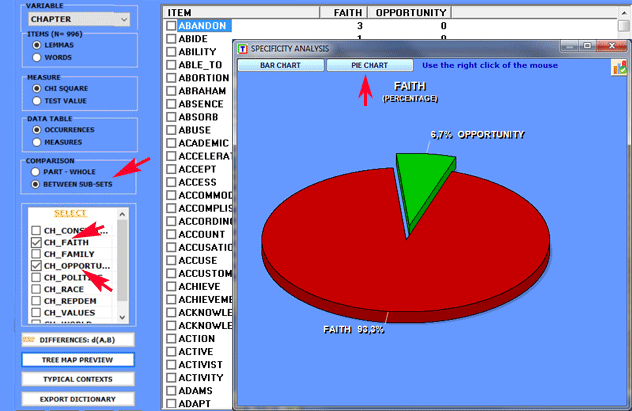632x411 pixels.
Task: Select the ACTIVIST row text
Action: (200, 365)
